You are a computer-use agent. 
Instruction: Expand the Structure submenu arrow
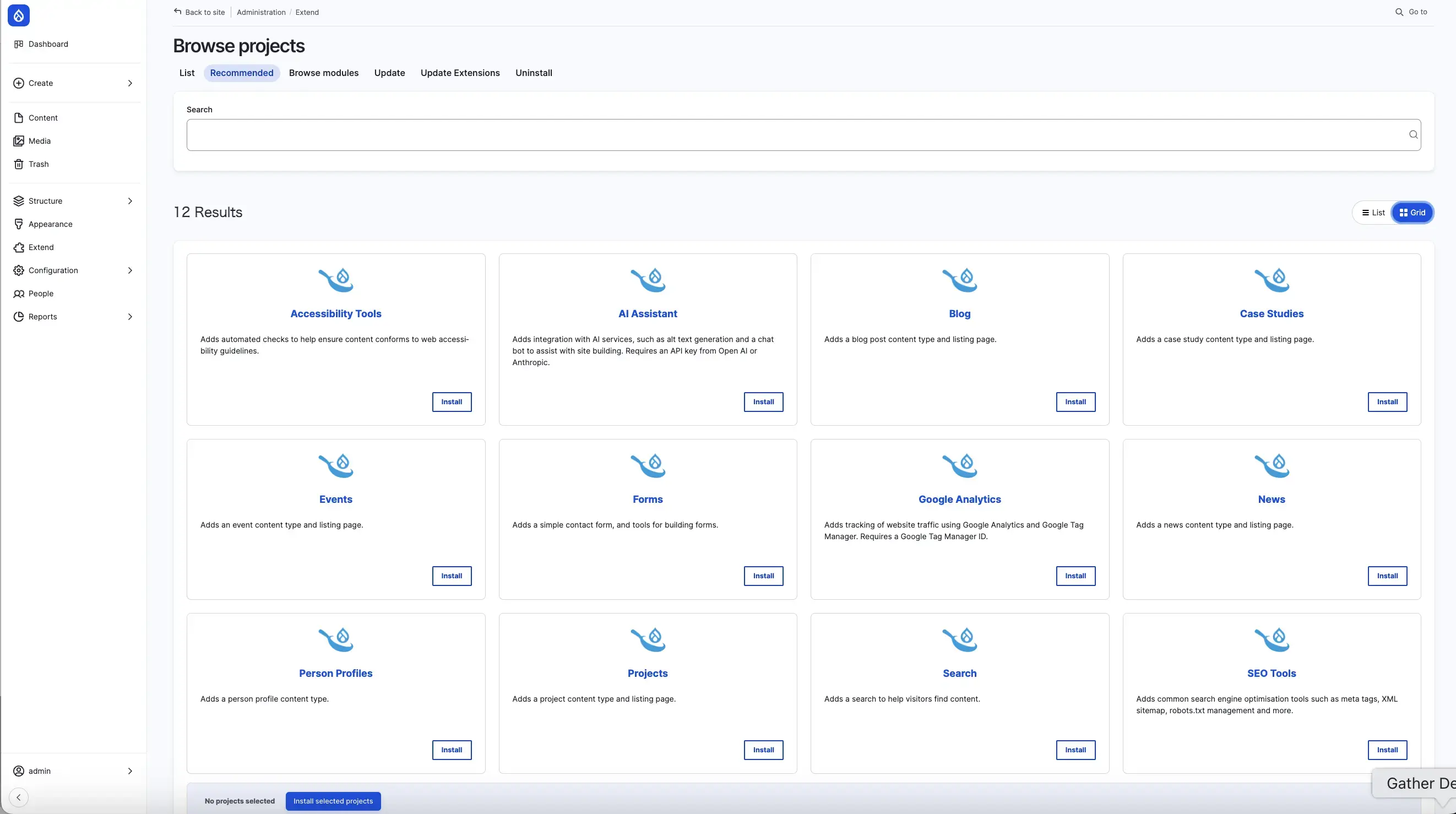point(130,200)
